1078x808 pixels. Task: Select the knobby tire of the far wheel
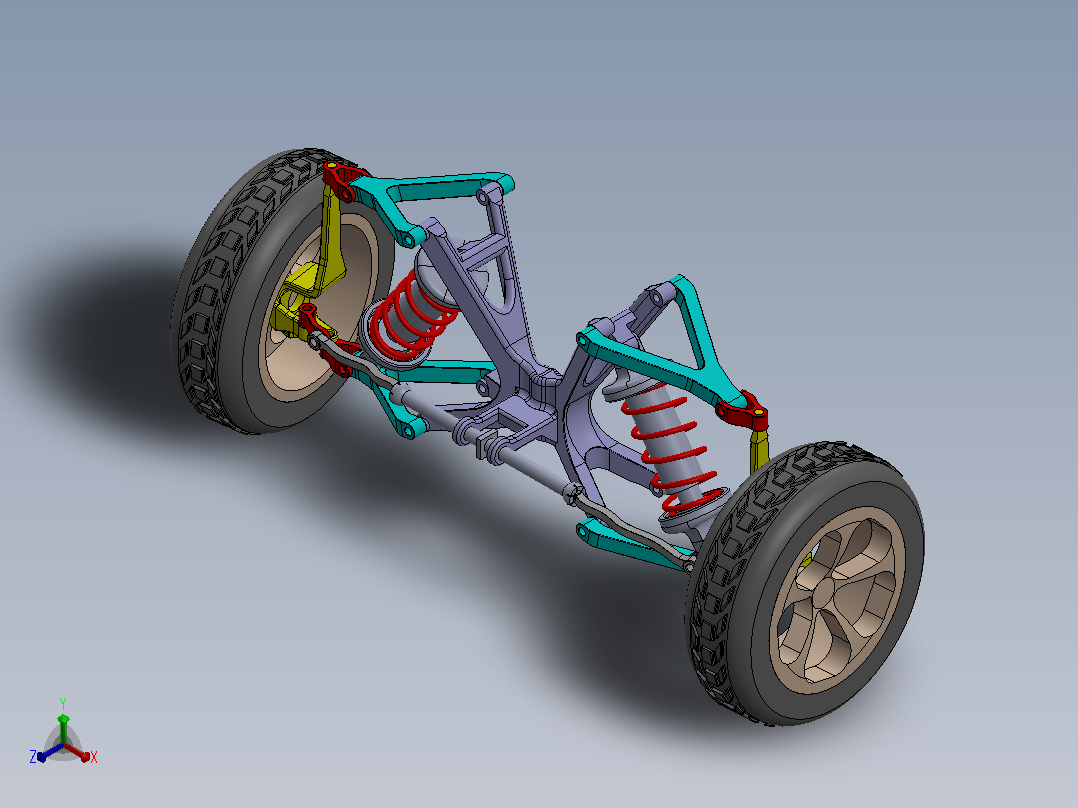click(283, 291)
